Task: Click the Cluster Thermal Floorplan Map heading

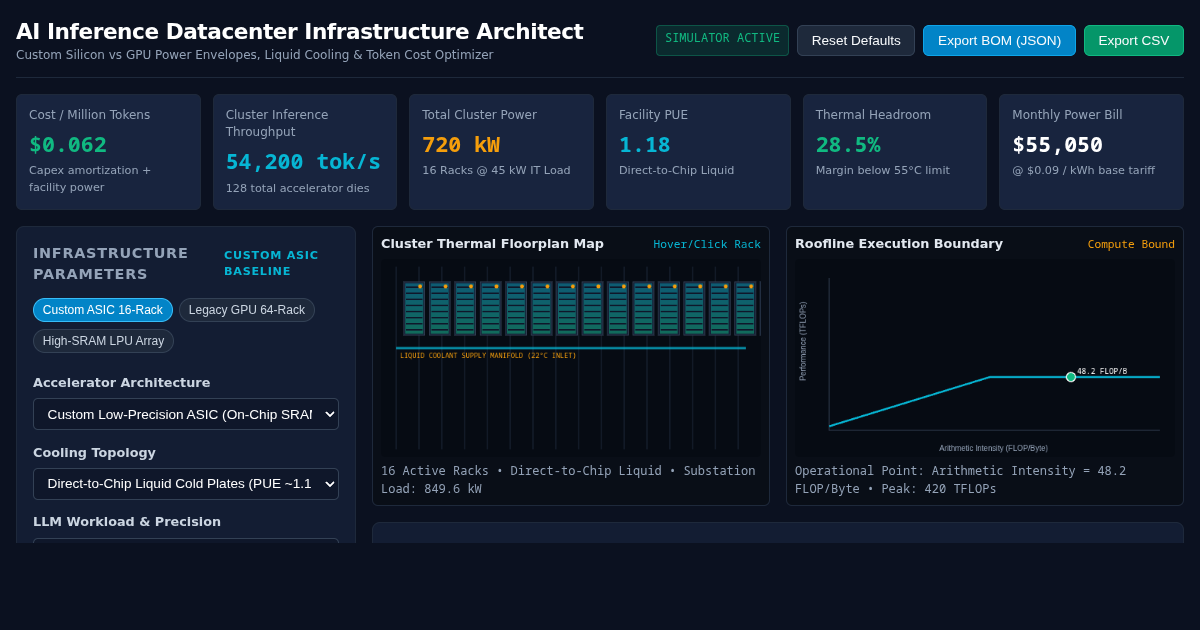Action: click(x=492, y=243)
